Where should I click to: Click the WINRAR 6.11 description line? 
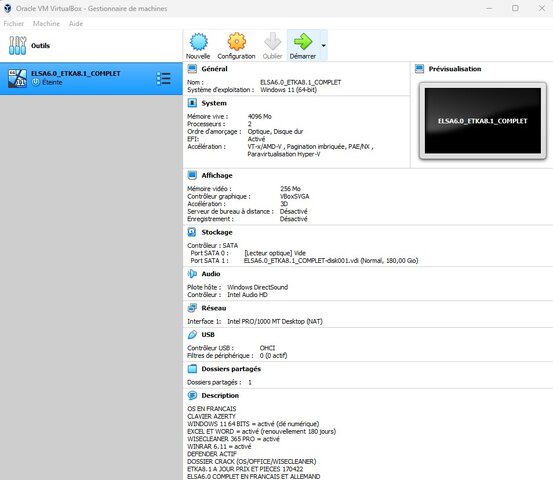[219, 446]
